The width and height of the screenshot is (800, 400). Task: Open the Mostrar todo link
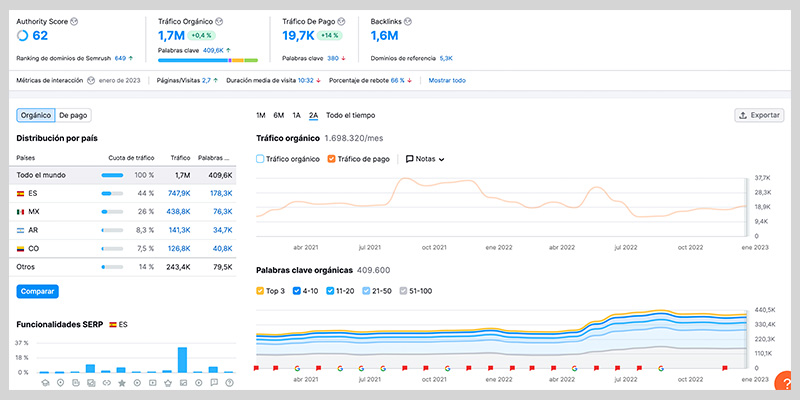coord(447,81)
